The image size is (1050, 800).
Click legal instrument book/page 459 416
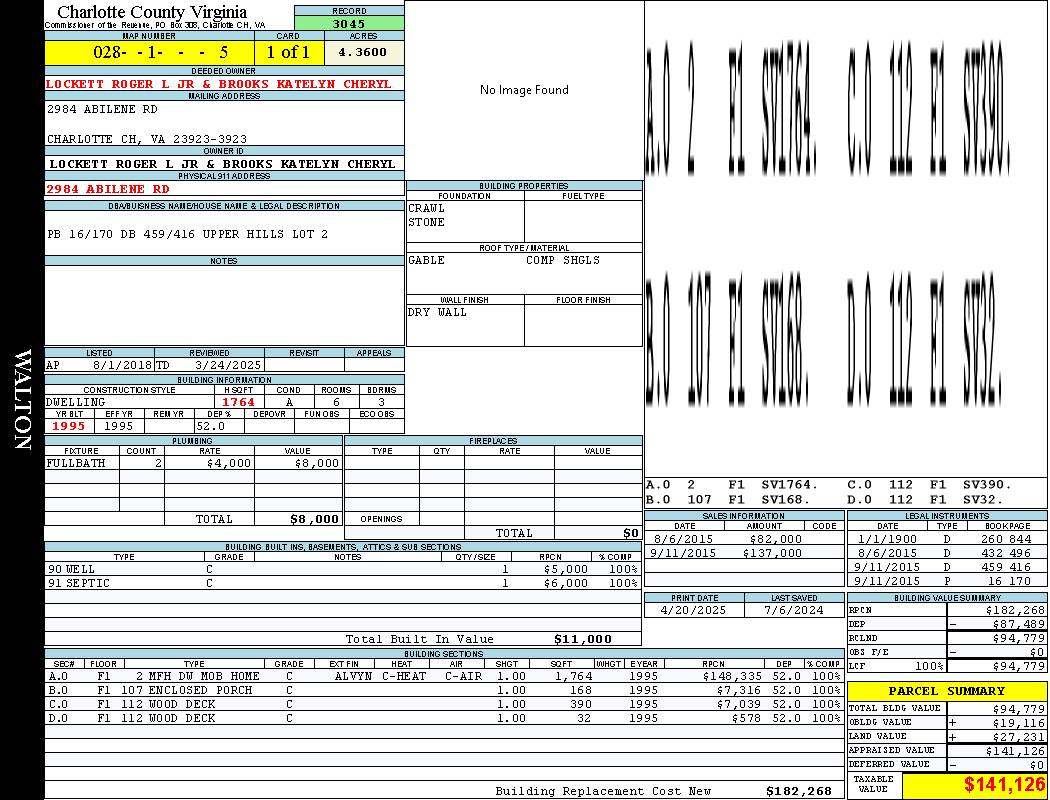[1006, 567]
